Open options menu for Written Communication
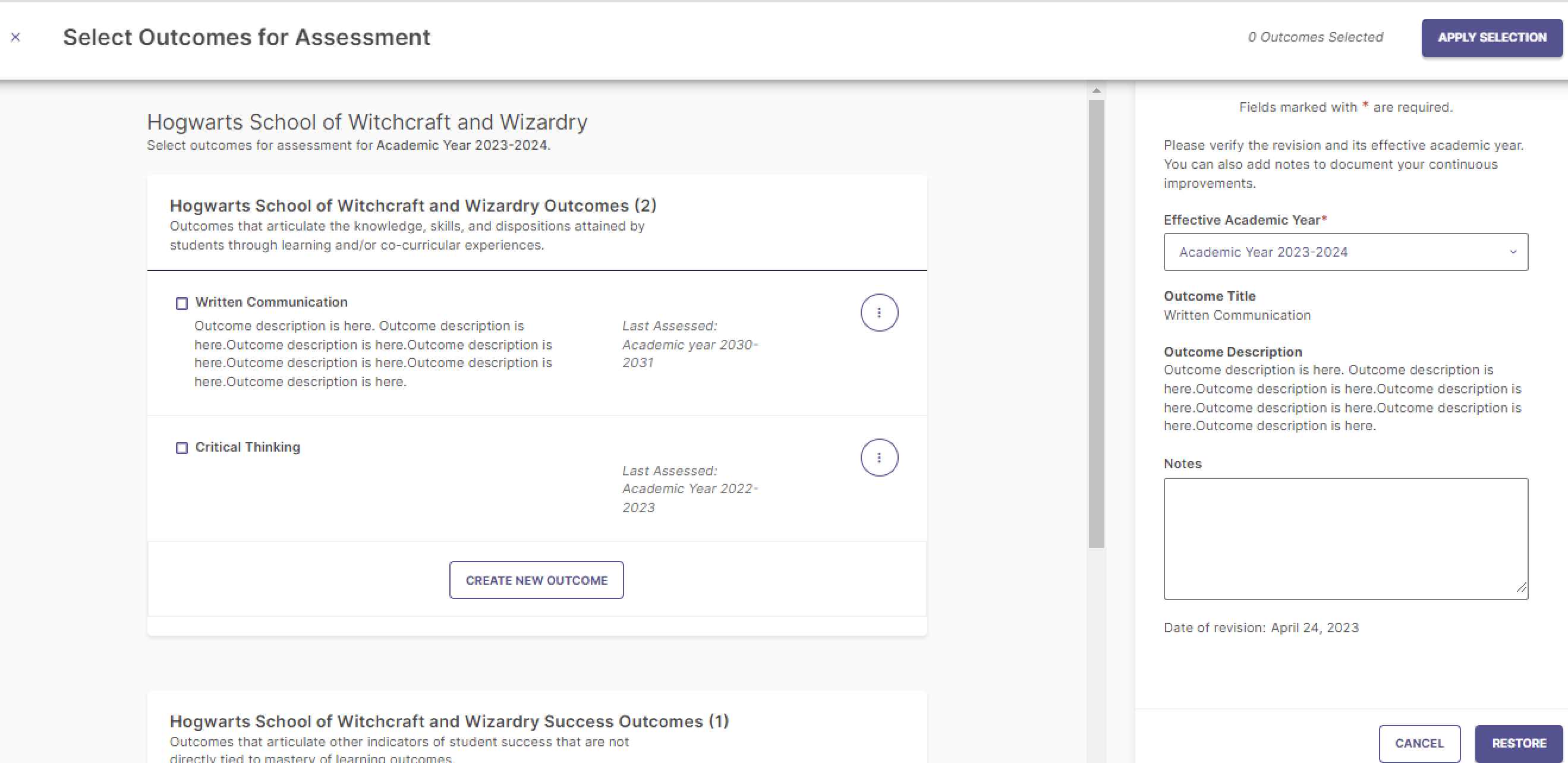Viewport: 1568px width, 763px height. click(879, 313)
